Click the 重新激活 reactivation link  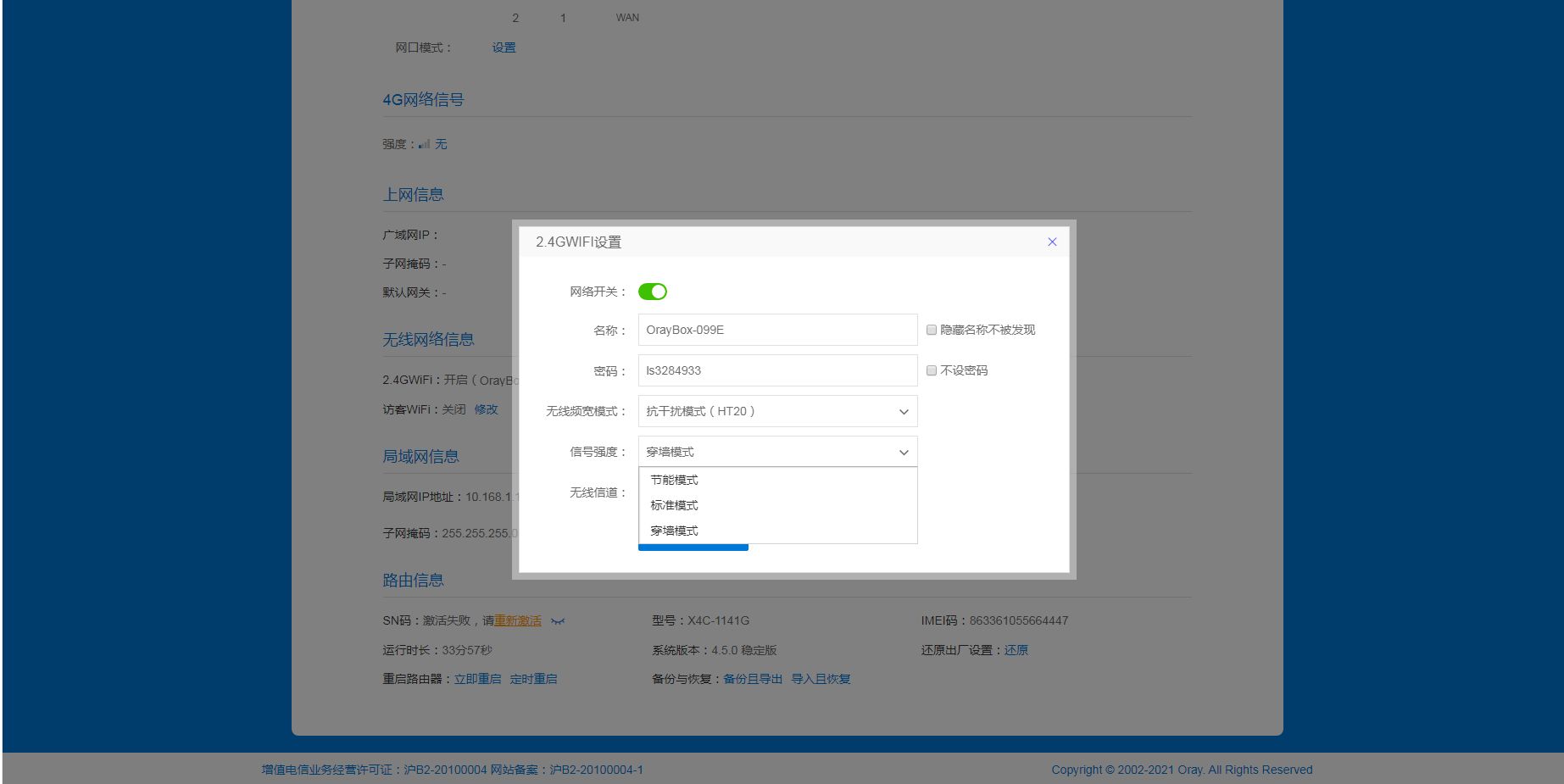pos(517,621)
